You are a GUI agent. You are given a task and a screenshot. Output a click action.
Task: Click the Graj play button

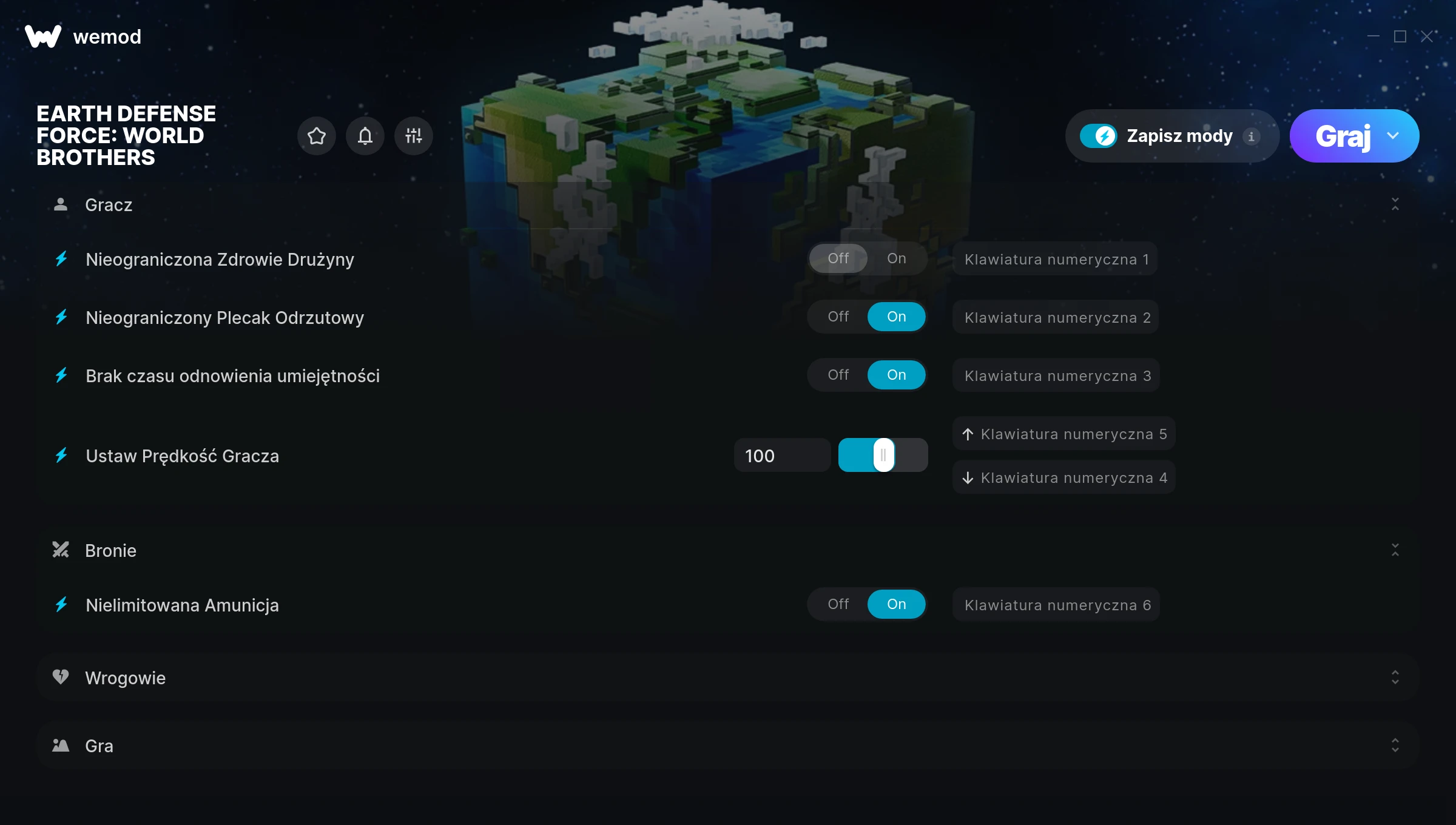coord(1342,136)
